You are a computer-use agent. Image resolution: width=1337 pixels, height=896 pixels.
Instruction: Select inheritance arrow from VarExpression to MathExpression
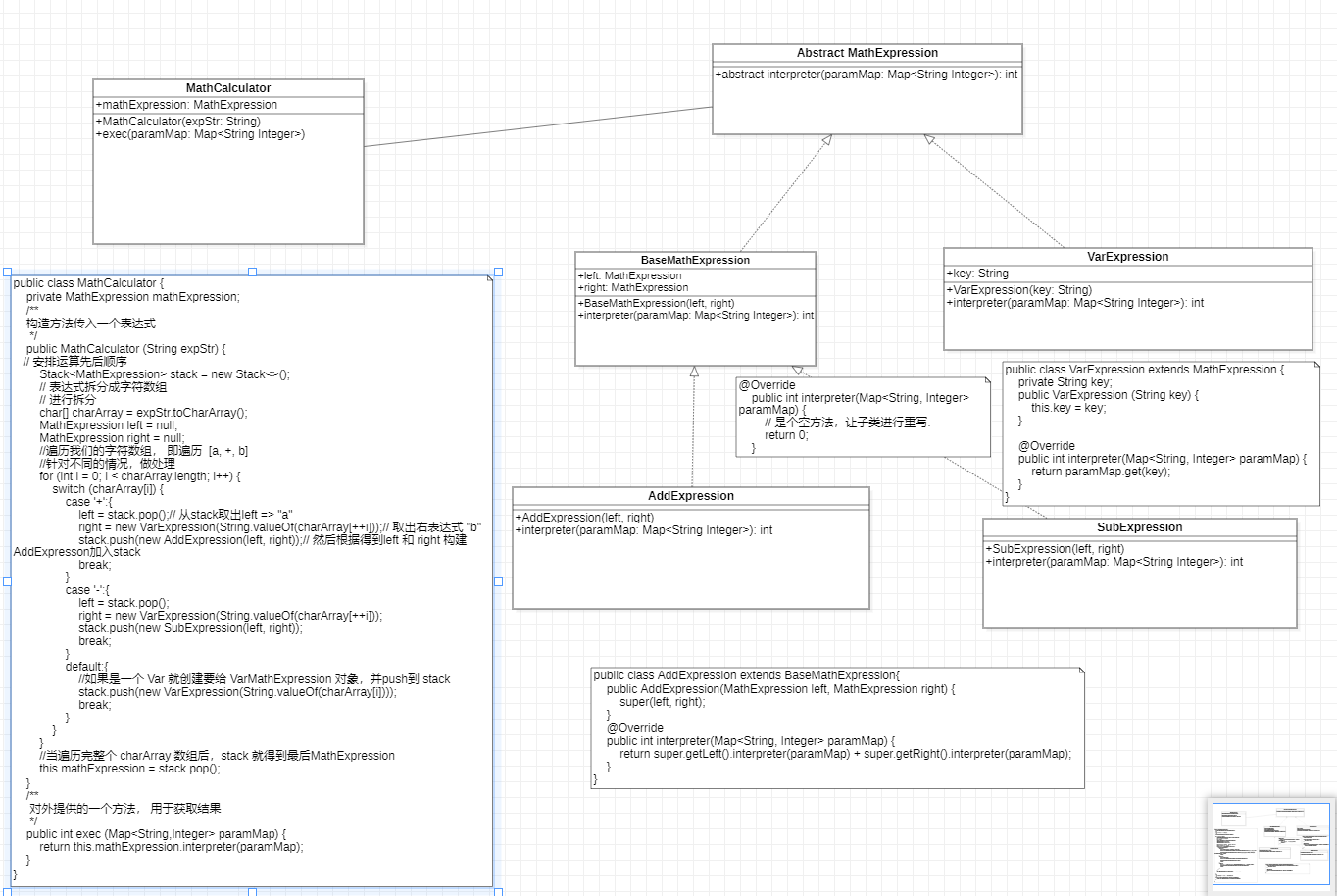pyautogui.click(x=995, y=191)
